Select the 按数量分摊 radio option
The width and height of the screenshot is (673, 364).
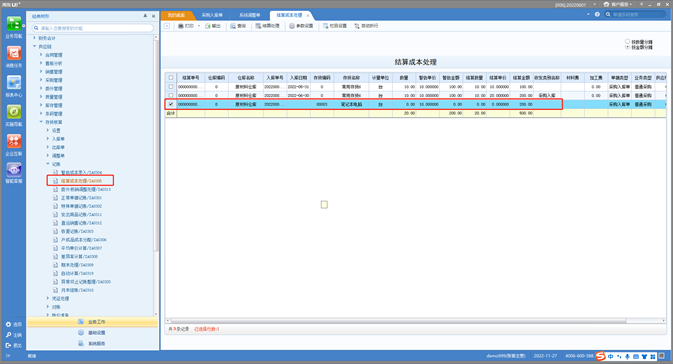tap(627, 42)
